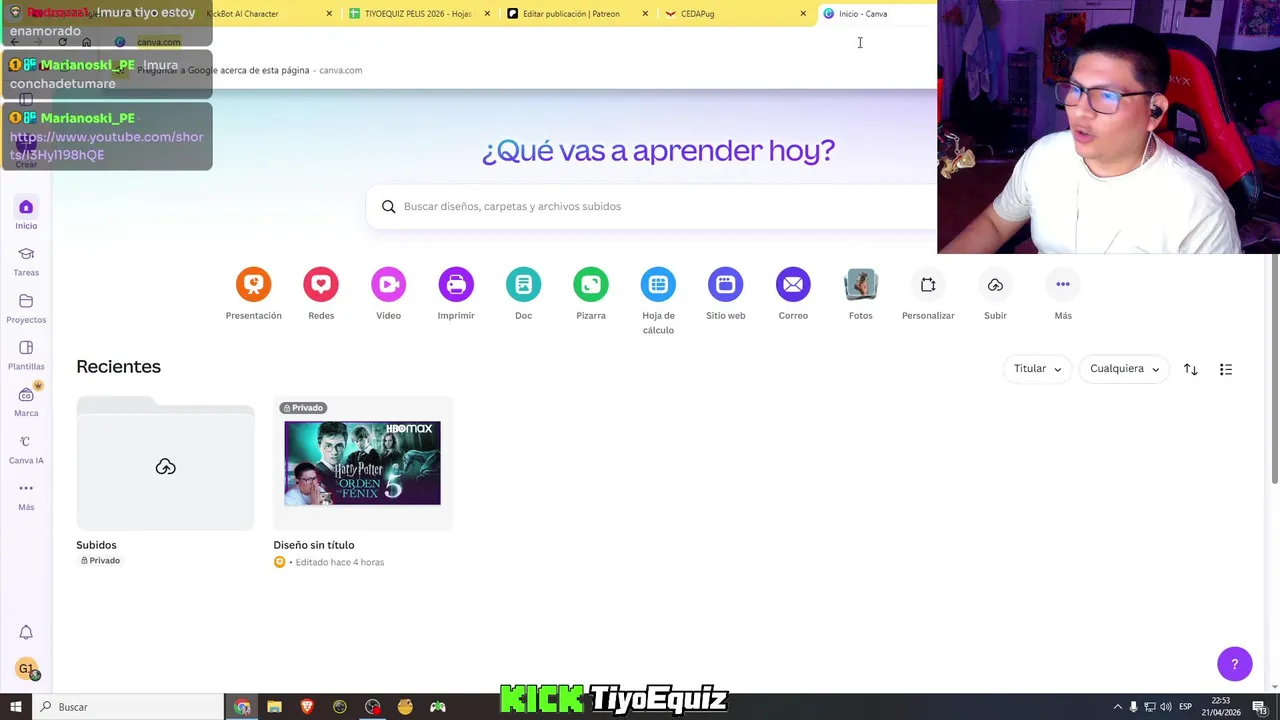Open the Correo email design icon
1280x720 pixels.
click(793, 285)
